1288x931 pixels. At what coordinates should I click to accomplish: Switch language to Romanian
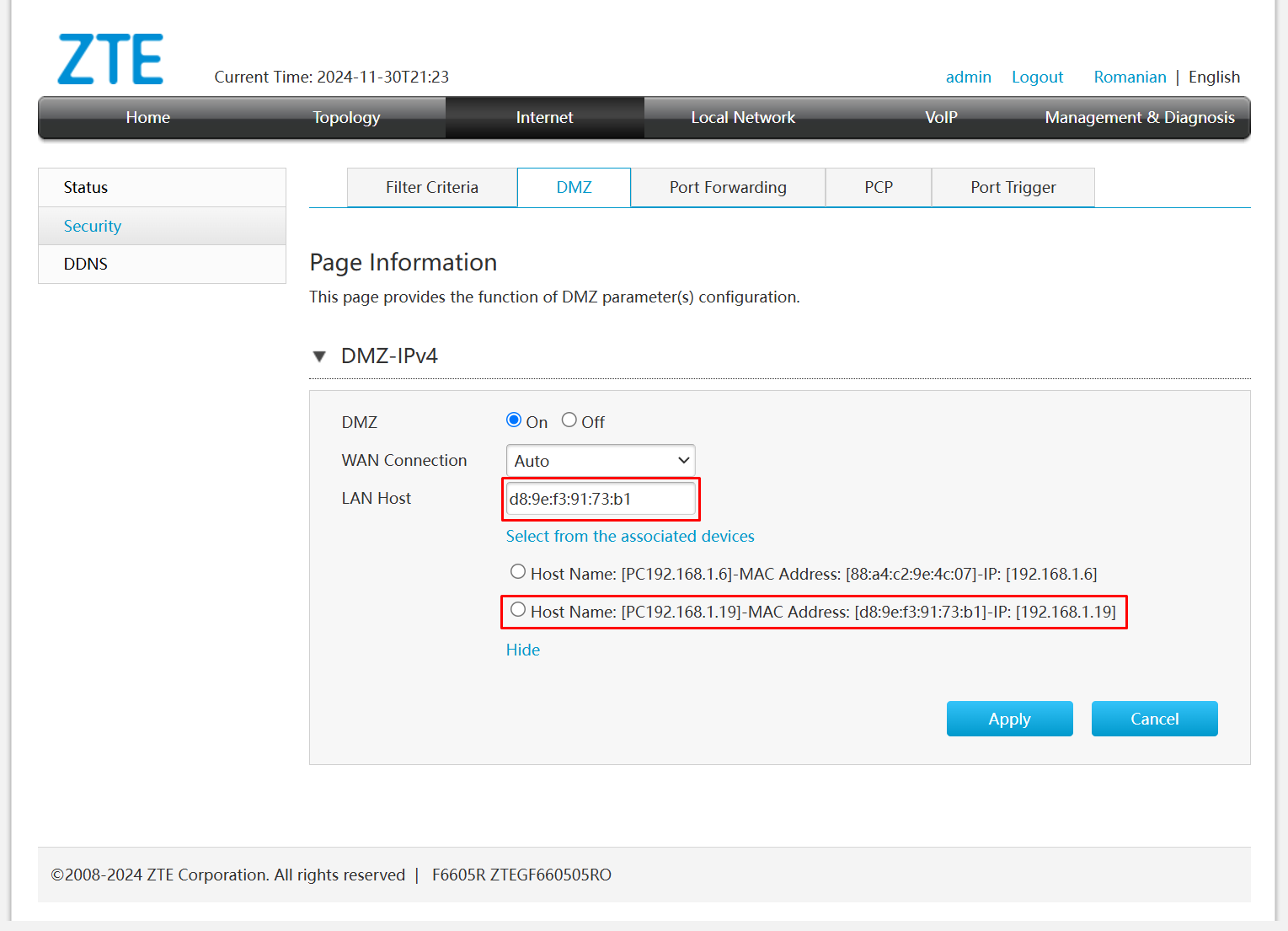[x=1130, y=77]
